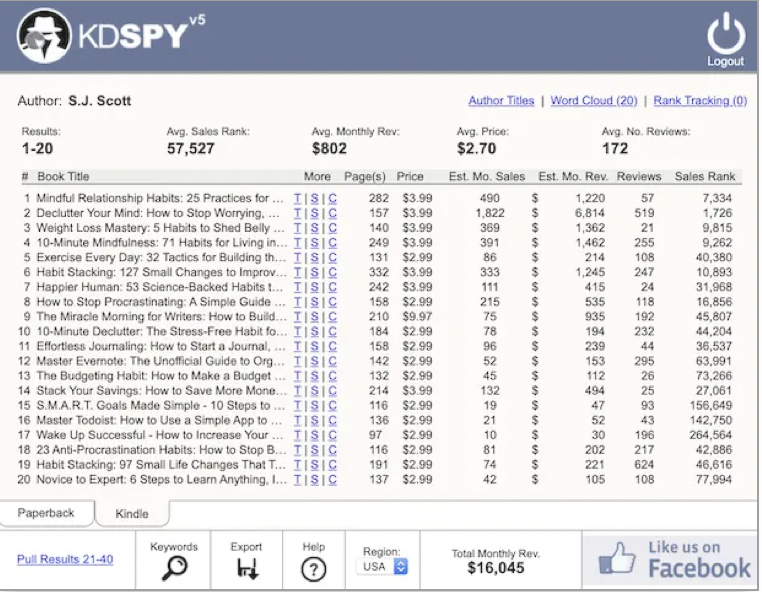Select title Exercise Every Day: 32 Tactics
762x592 pixels.
tap(161, 258)
